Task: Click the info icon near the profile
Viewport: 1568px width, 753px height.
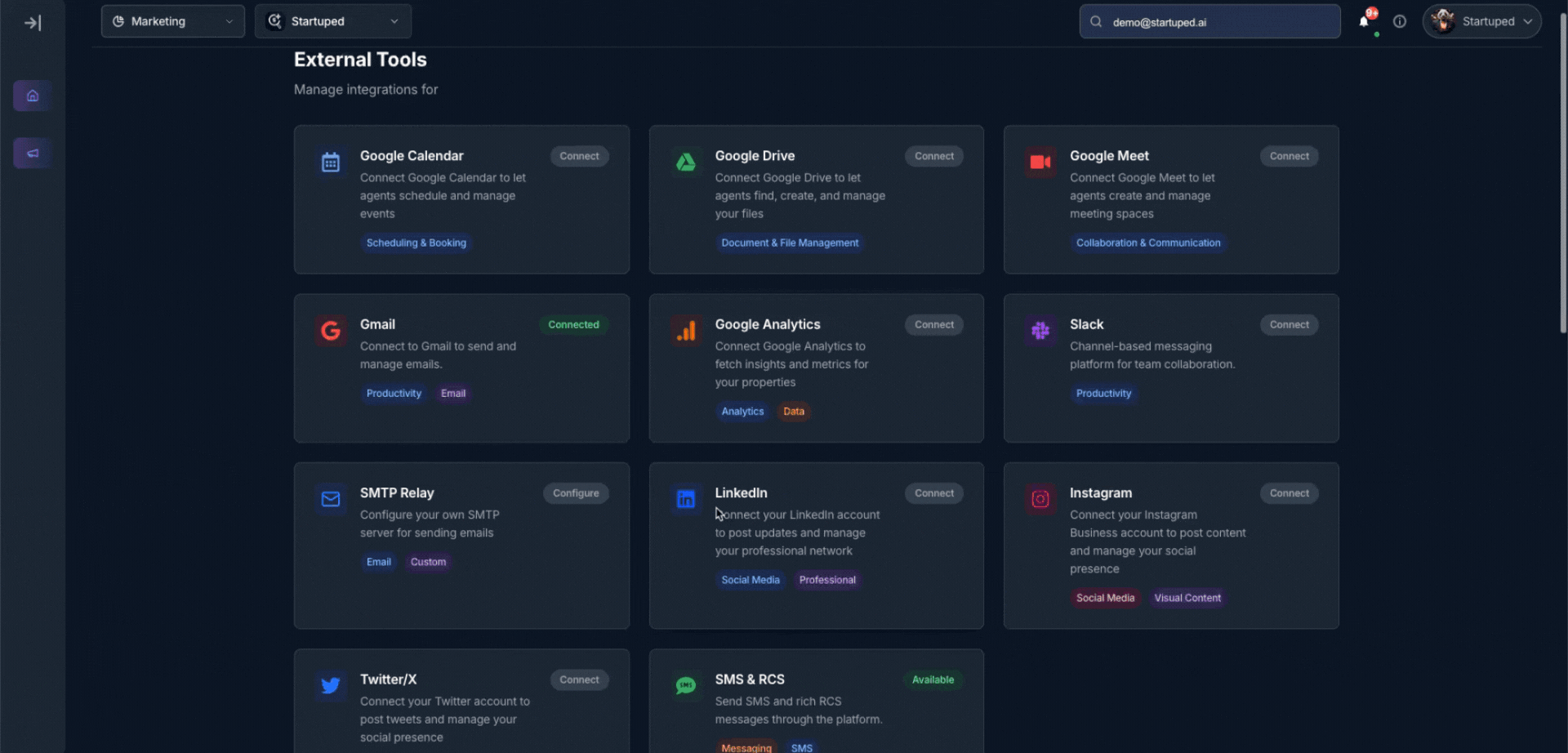Action: pos(1400,21)
